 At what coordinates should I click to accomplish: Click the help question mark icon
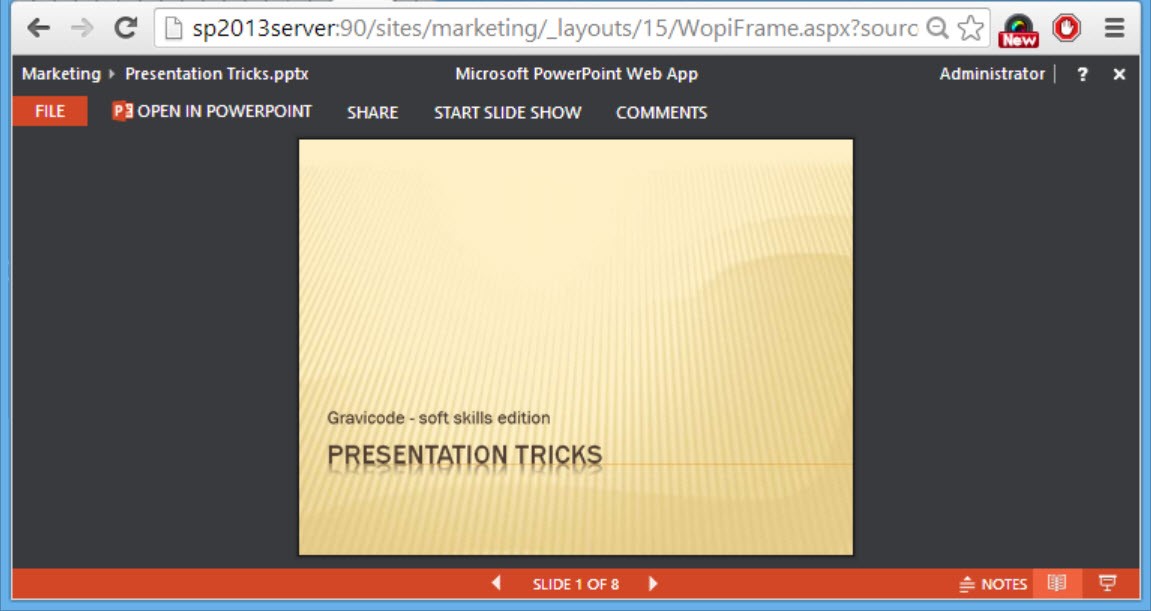pos(1082,74)
